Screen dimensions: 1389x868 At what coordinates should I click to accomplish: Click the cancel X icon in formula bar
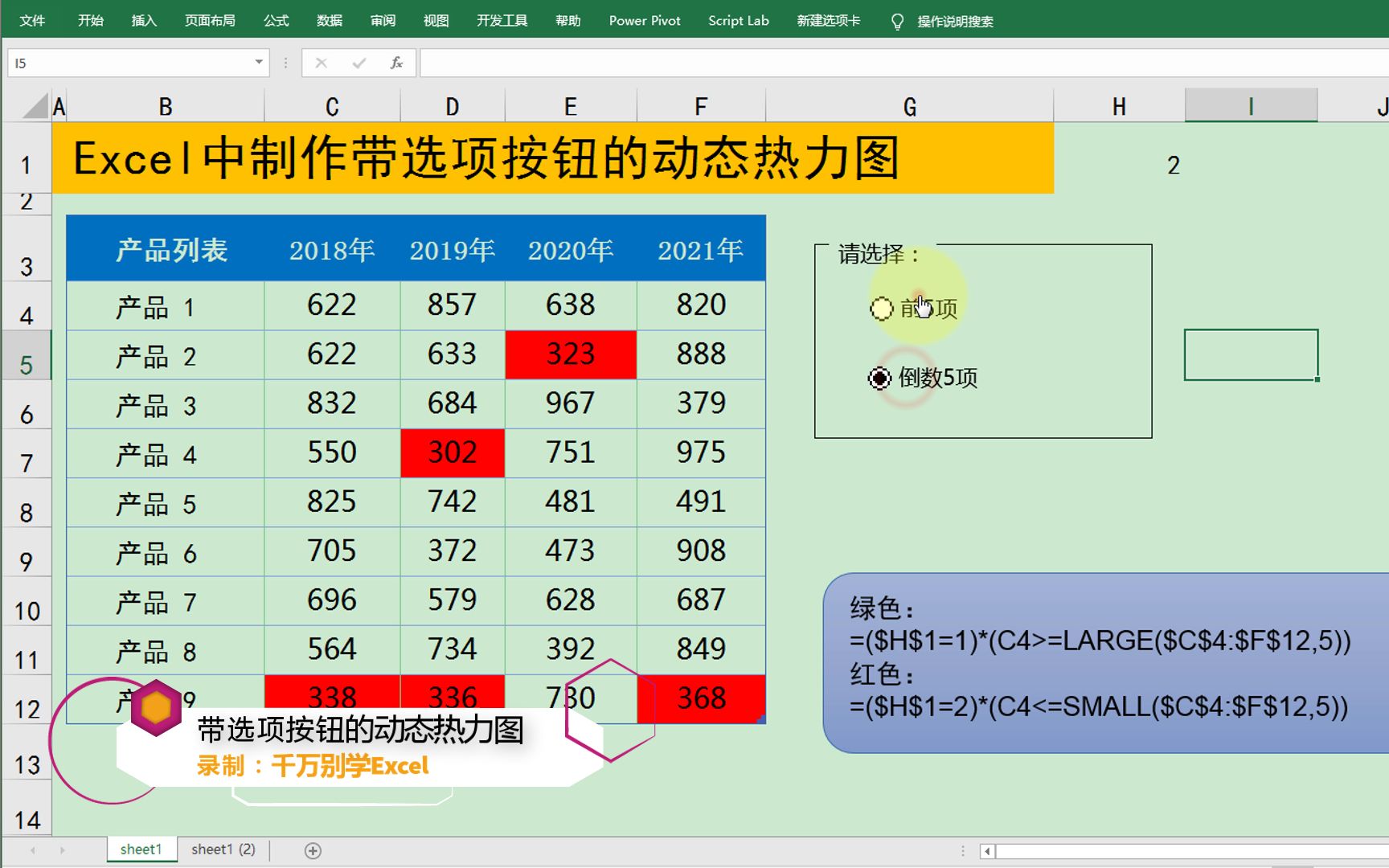coord(321,63)
